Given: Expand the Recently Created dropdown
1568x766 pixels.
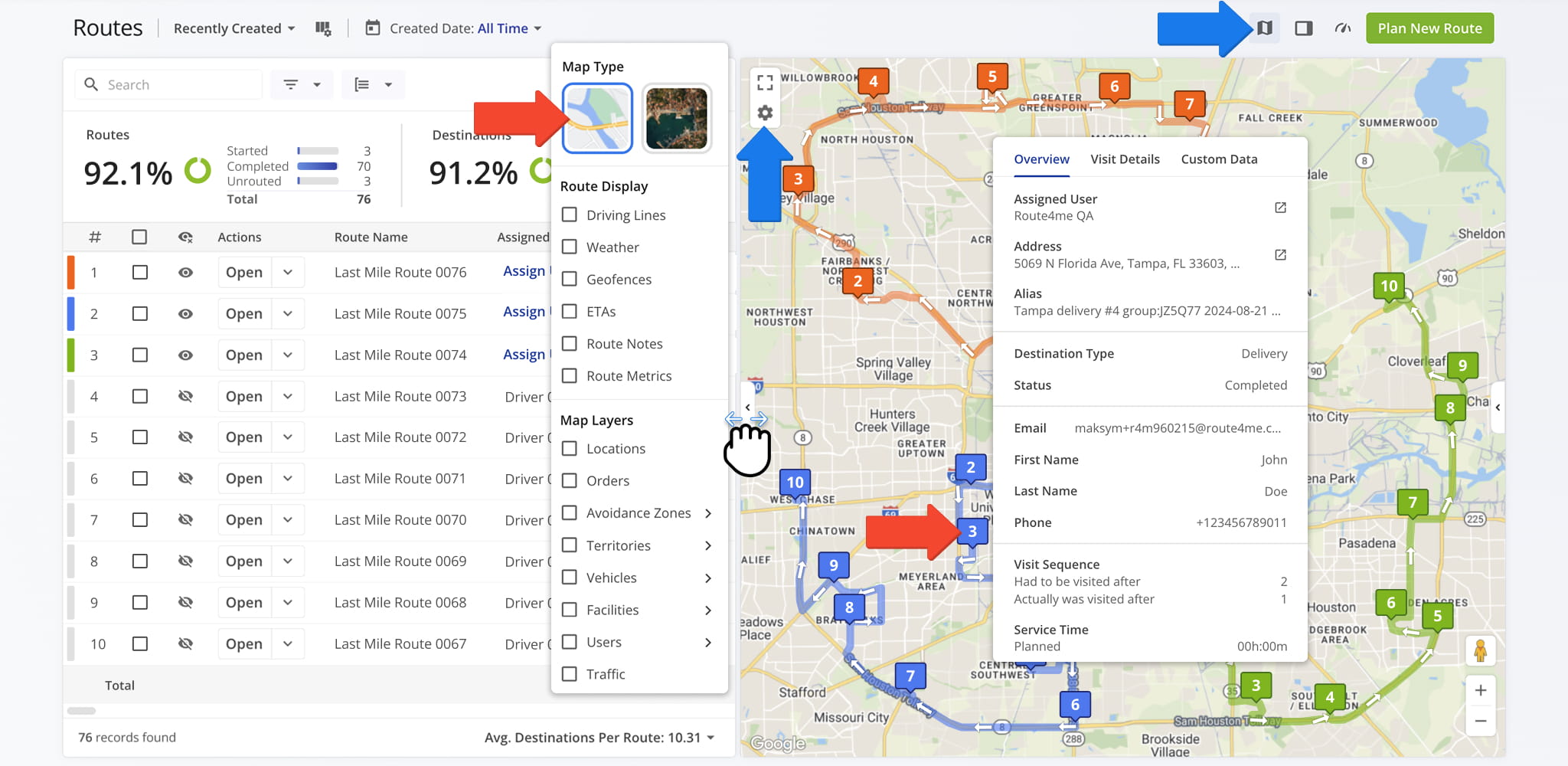Looking at the screenshot, I should pos(234,28).
